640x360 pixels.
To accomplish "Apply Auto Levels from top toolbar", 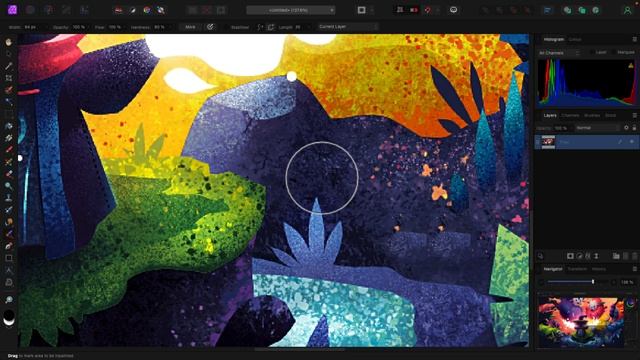I will click(x=118, y=10).
